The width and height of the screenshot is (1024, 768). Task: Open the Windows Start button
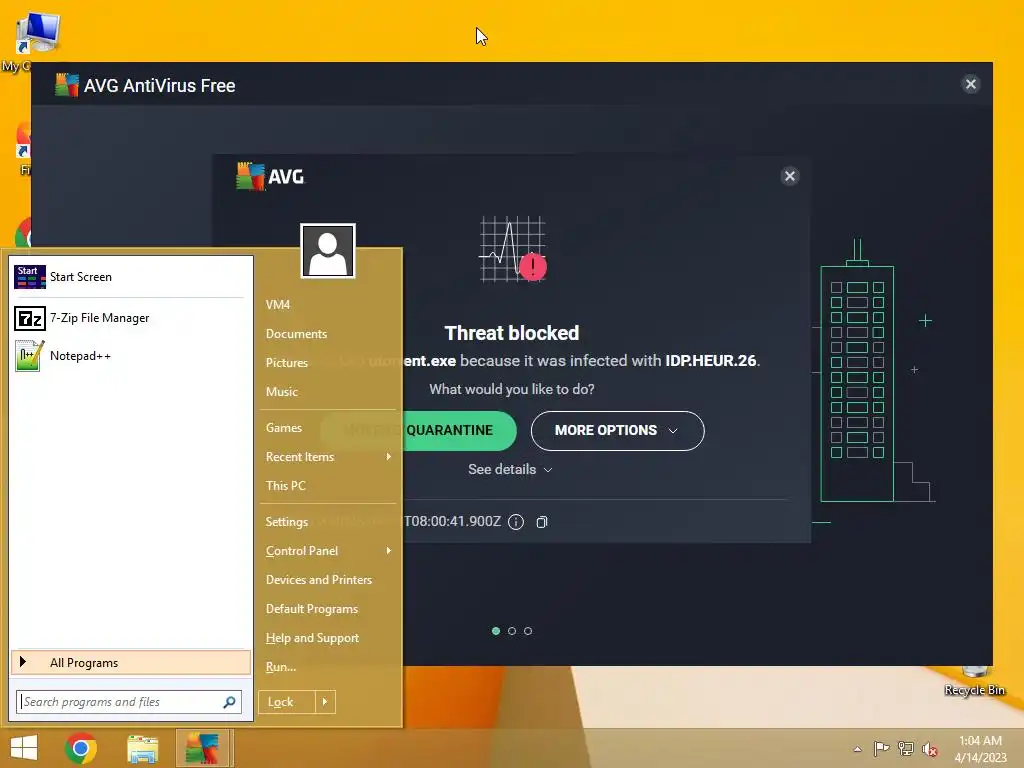coord(24,748)
